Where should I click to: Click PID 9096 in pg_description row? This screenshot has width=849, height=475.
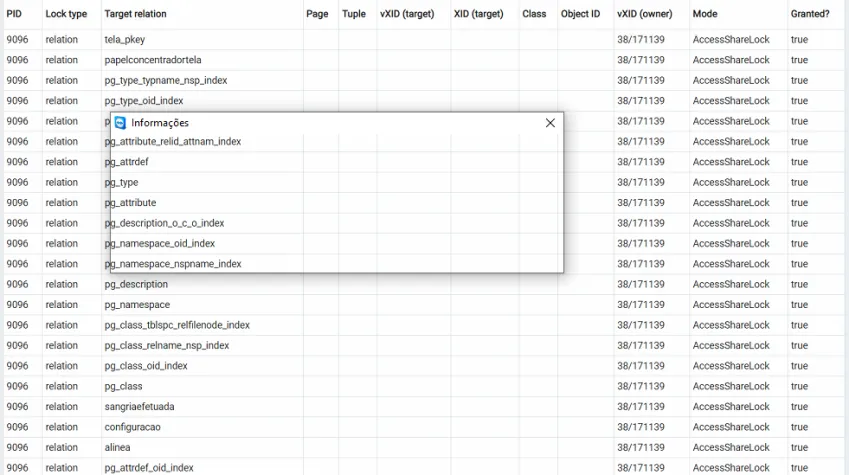point(17,284)
